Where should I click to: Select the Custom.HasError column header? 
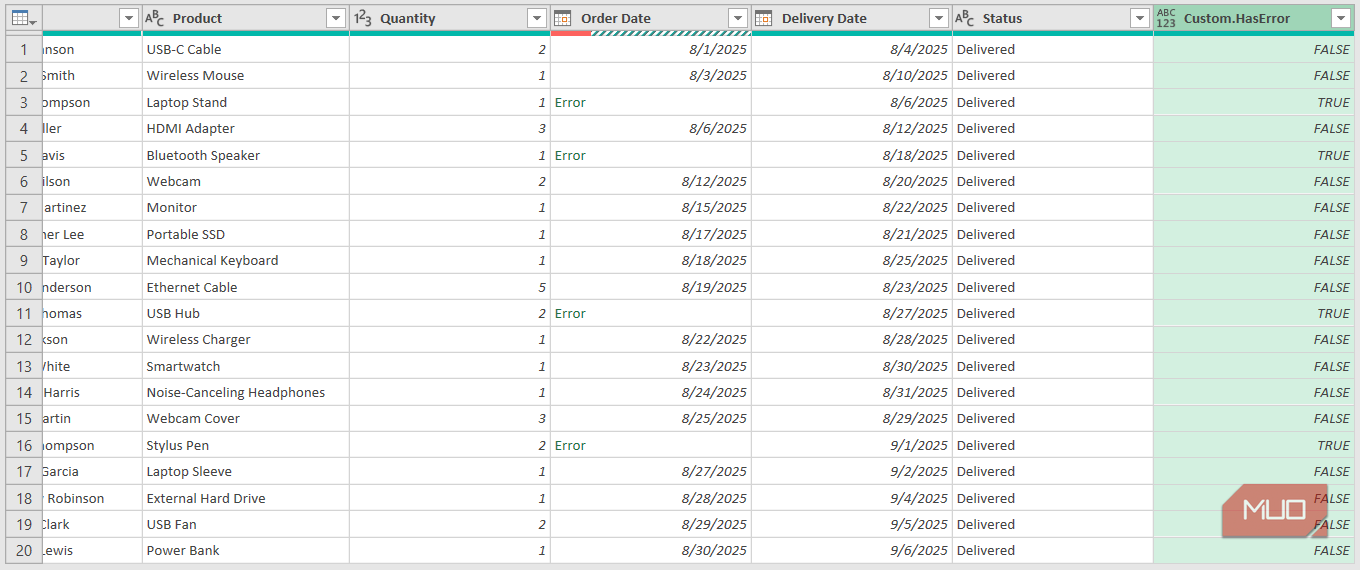click(1254, 18)
